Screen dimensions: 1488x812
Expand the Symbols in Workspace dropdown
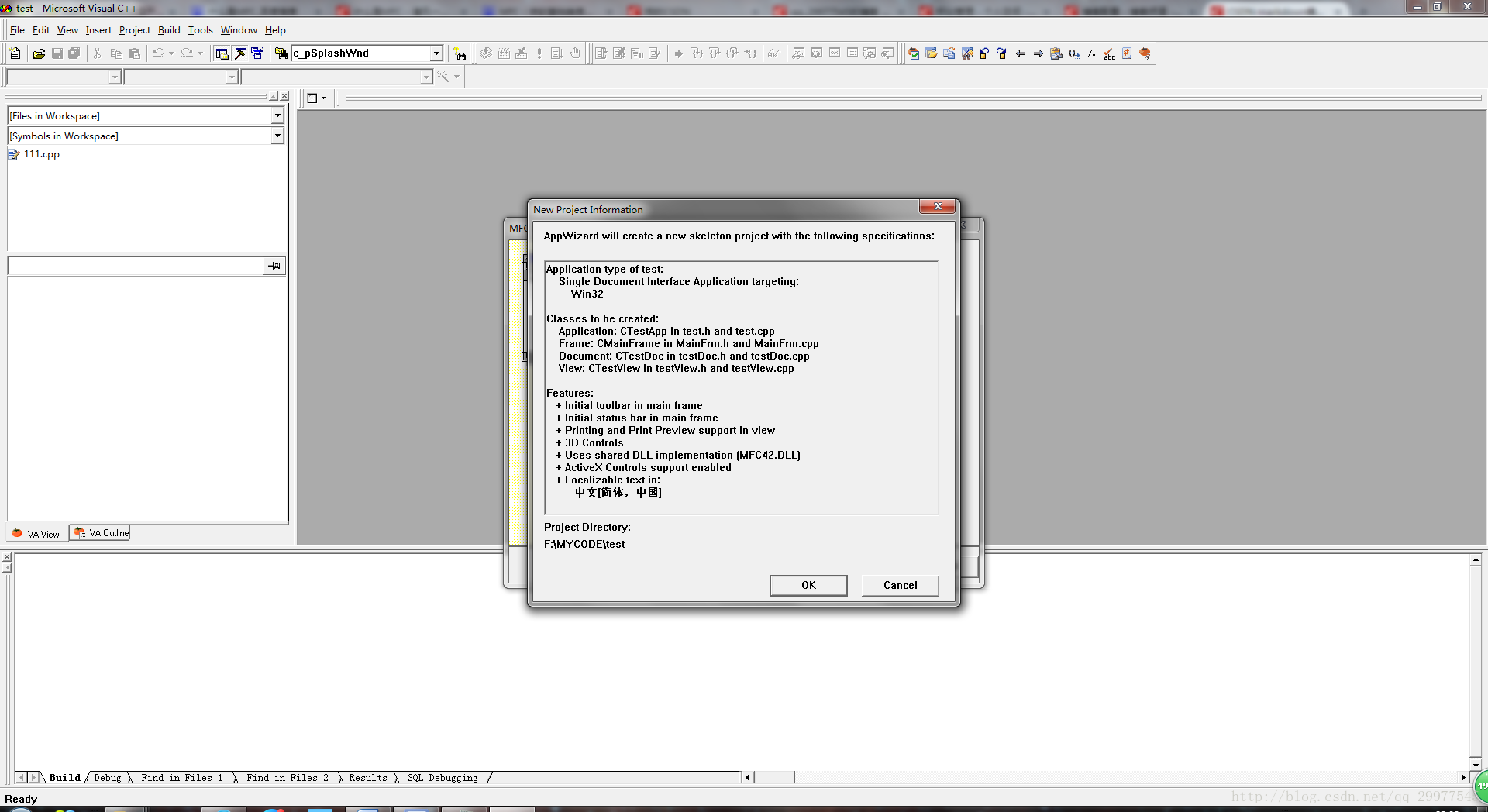(x=277, y=136)
